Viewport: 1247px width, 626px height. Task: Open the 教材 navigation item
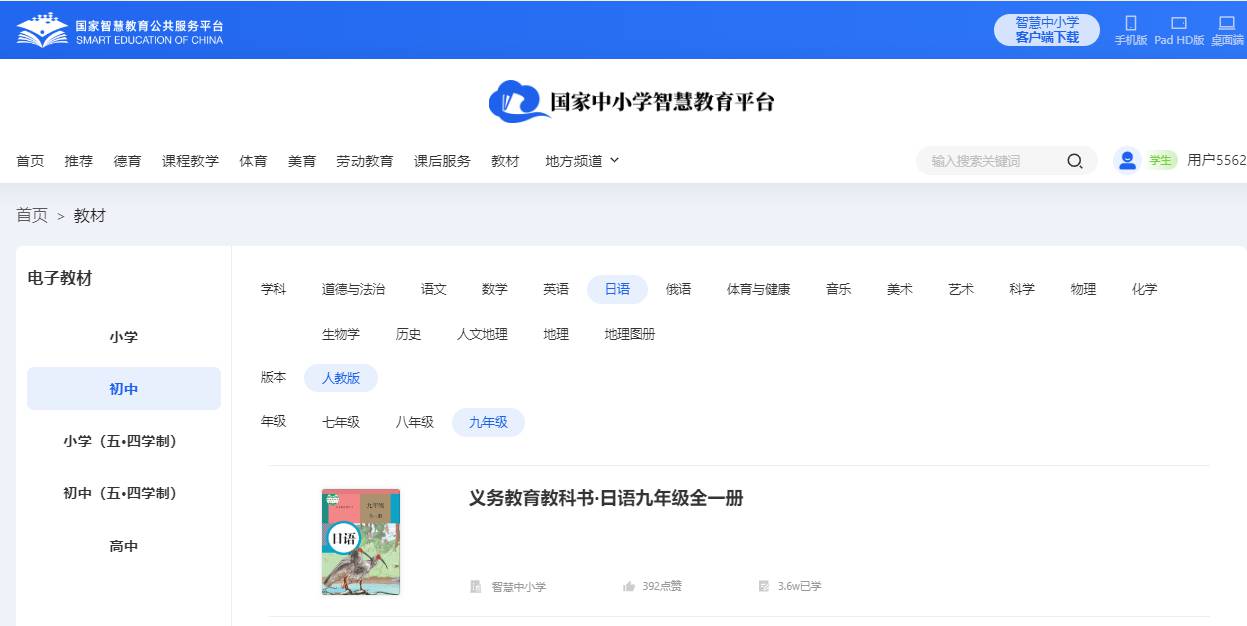pos(505,161)
